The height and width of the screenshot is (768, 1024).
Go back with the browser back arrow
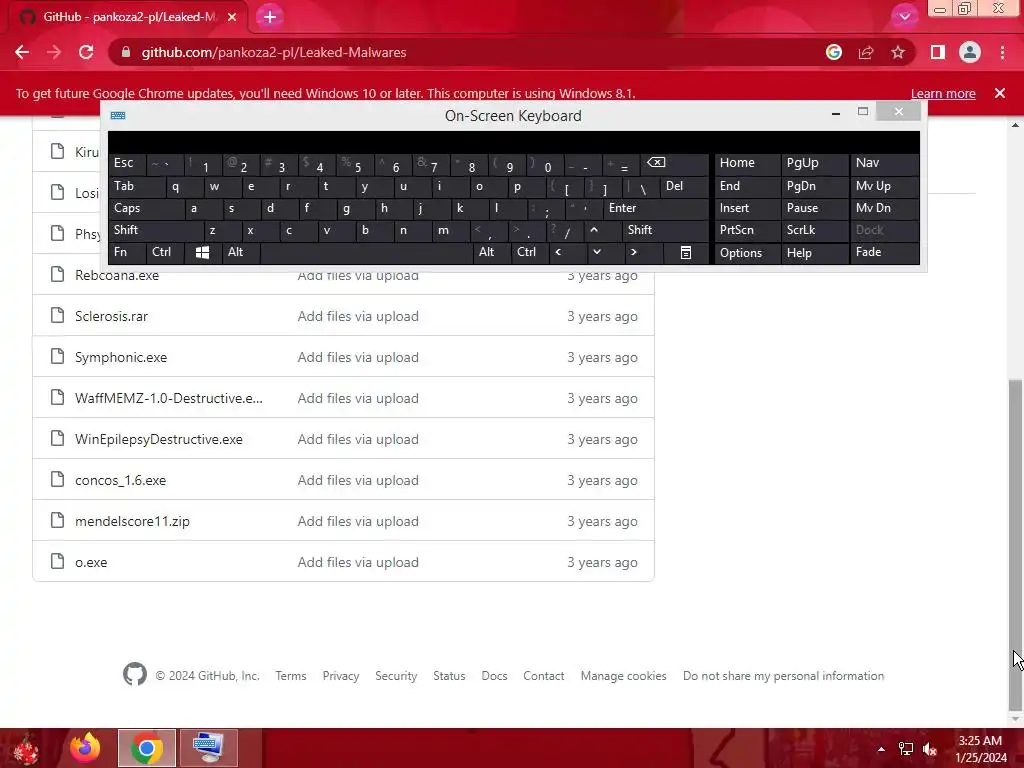[x=22, y=52]
